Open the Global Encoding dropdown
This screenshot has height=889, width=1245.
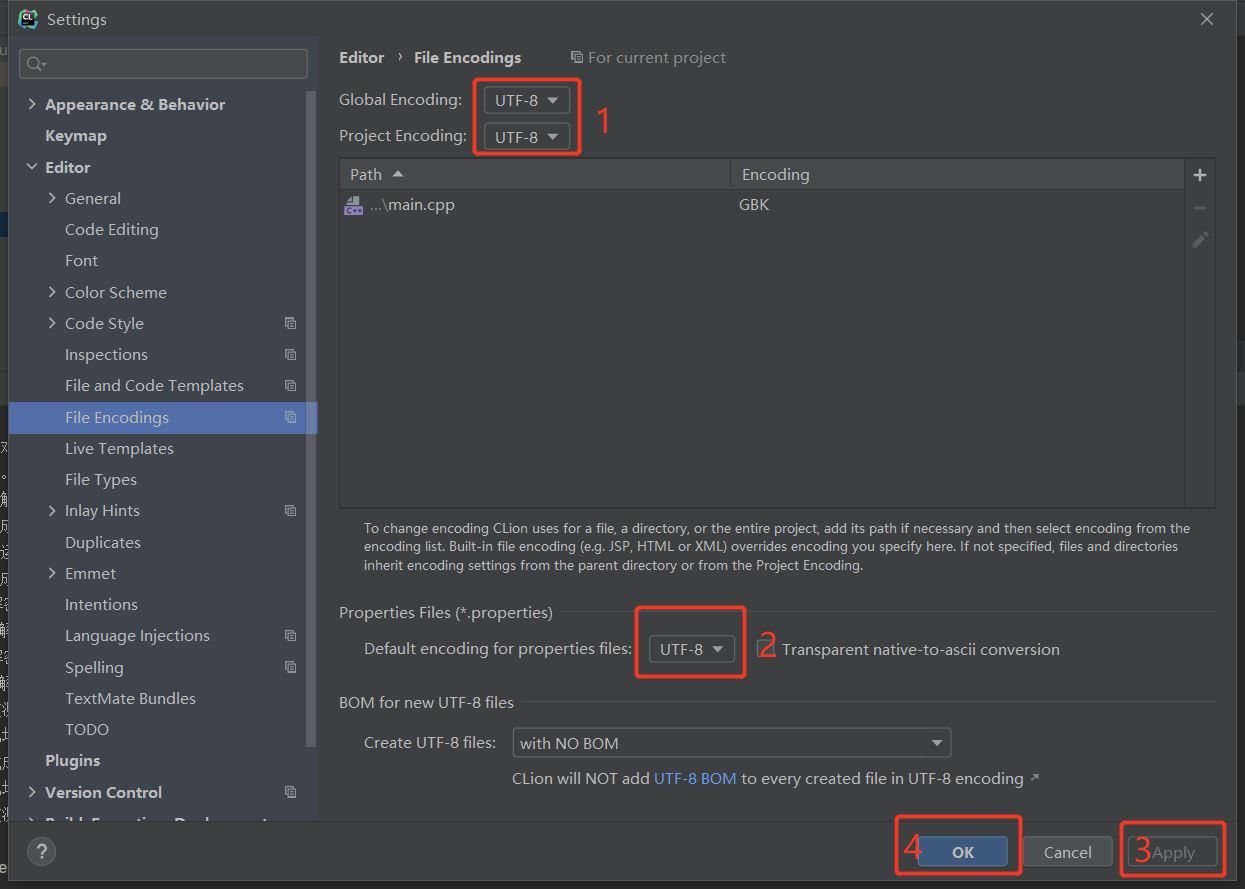(x=527, y=100)
